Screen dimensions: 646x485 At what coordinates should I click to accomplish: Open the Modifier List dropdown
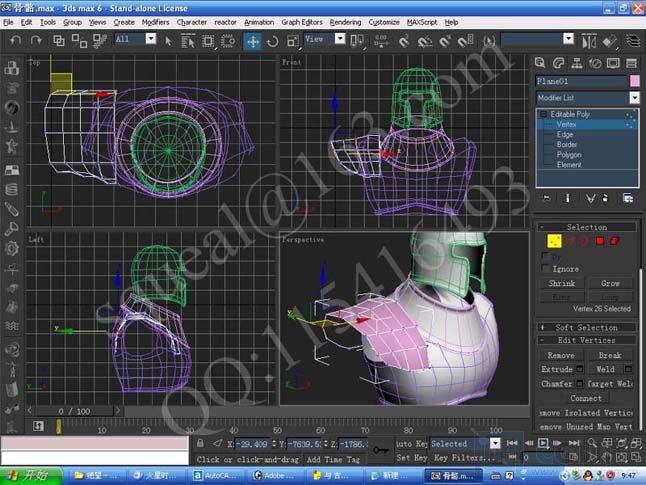(x=634, y=98)
